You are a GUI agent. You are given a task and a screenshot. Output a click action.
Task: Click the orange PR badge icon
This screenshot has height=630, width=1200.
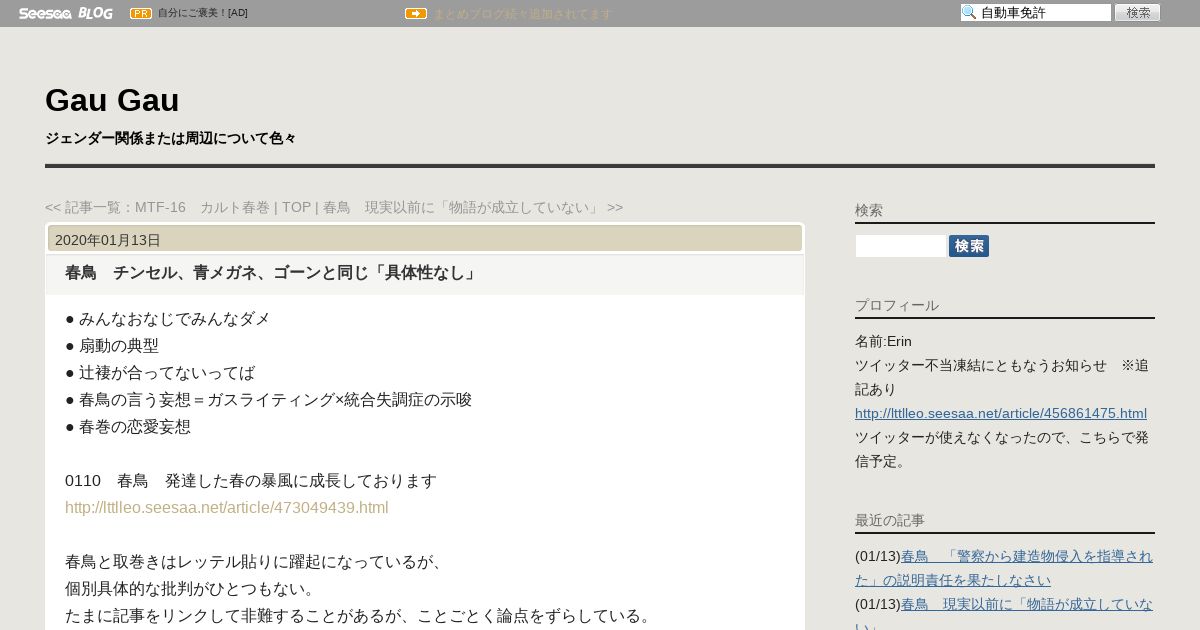pos(141,13)
